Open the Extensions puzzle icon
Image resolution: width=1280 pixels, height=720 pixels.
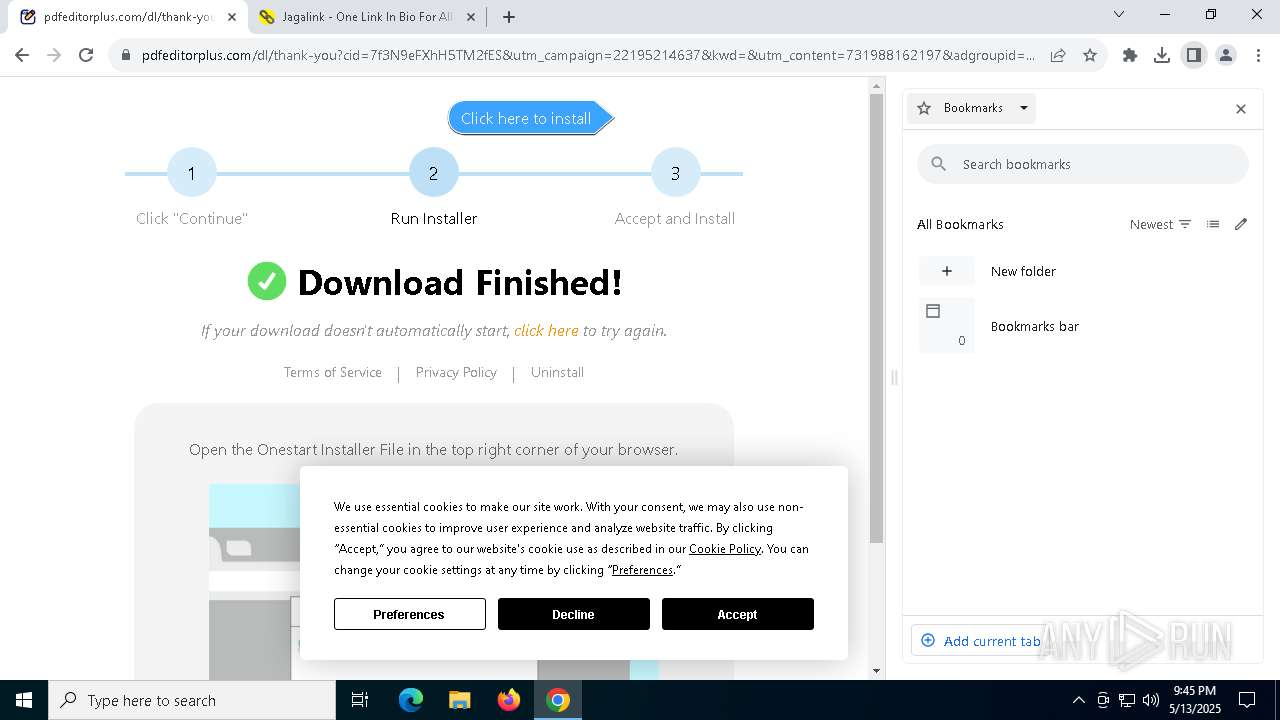pyautogui.click(x=1130, y=55)
